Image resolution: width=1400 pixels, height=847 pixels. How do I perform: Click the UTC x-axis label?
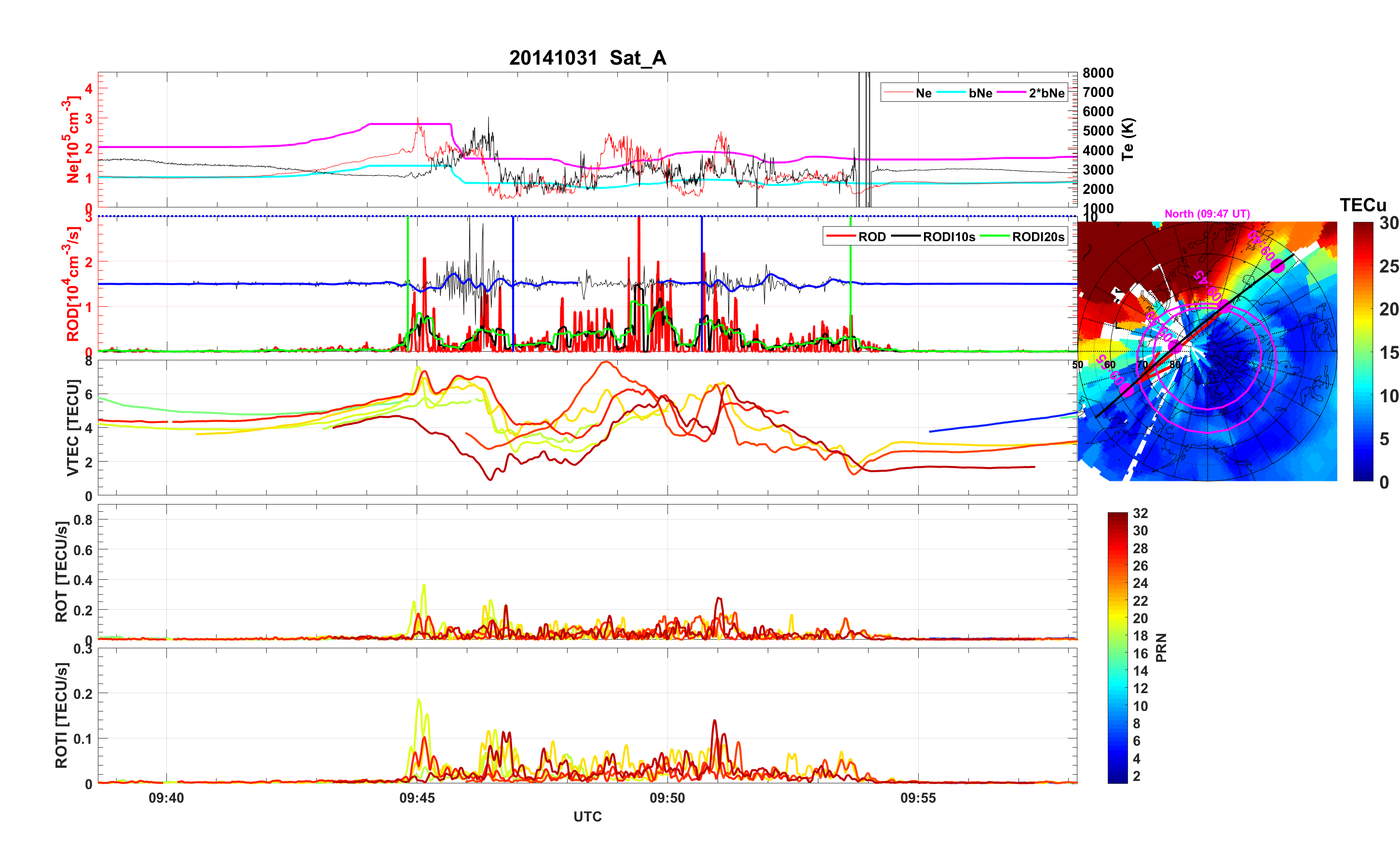[x=587, y=817]
